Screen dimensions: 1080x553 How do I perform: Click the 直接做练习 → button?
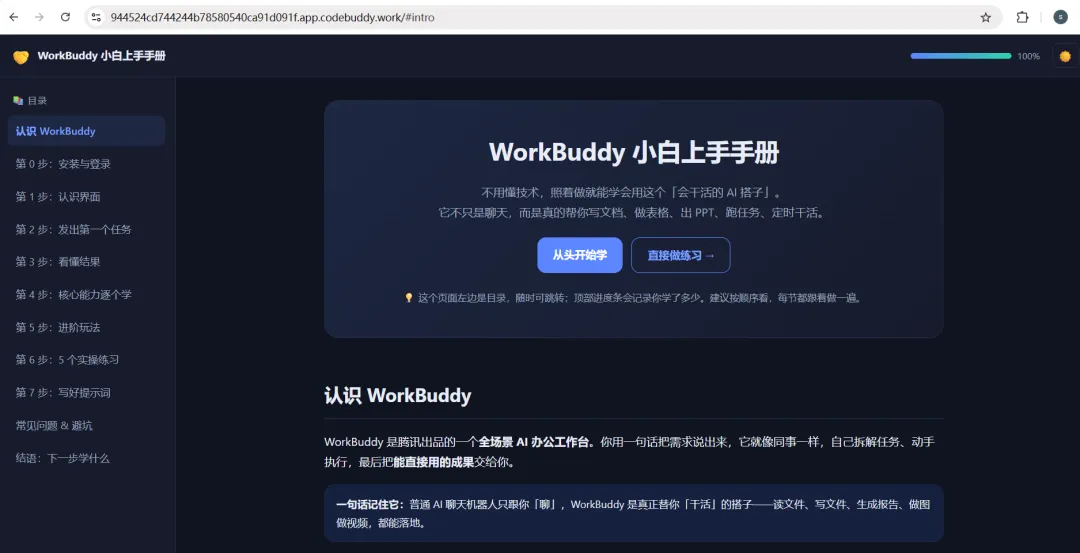tap(681, 255)
